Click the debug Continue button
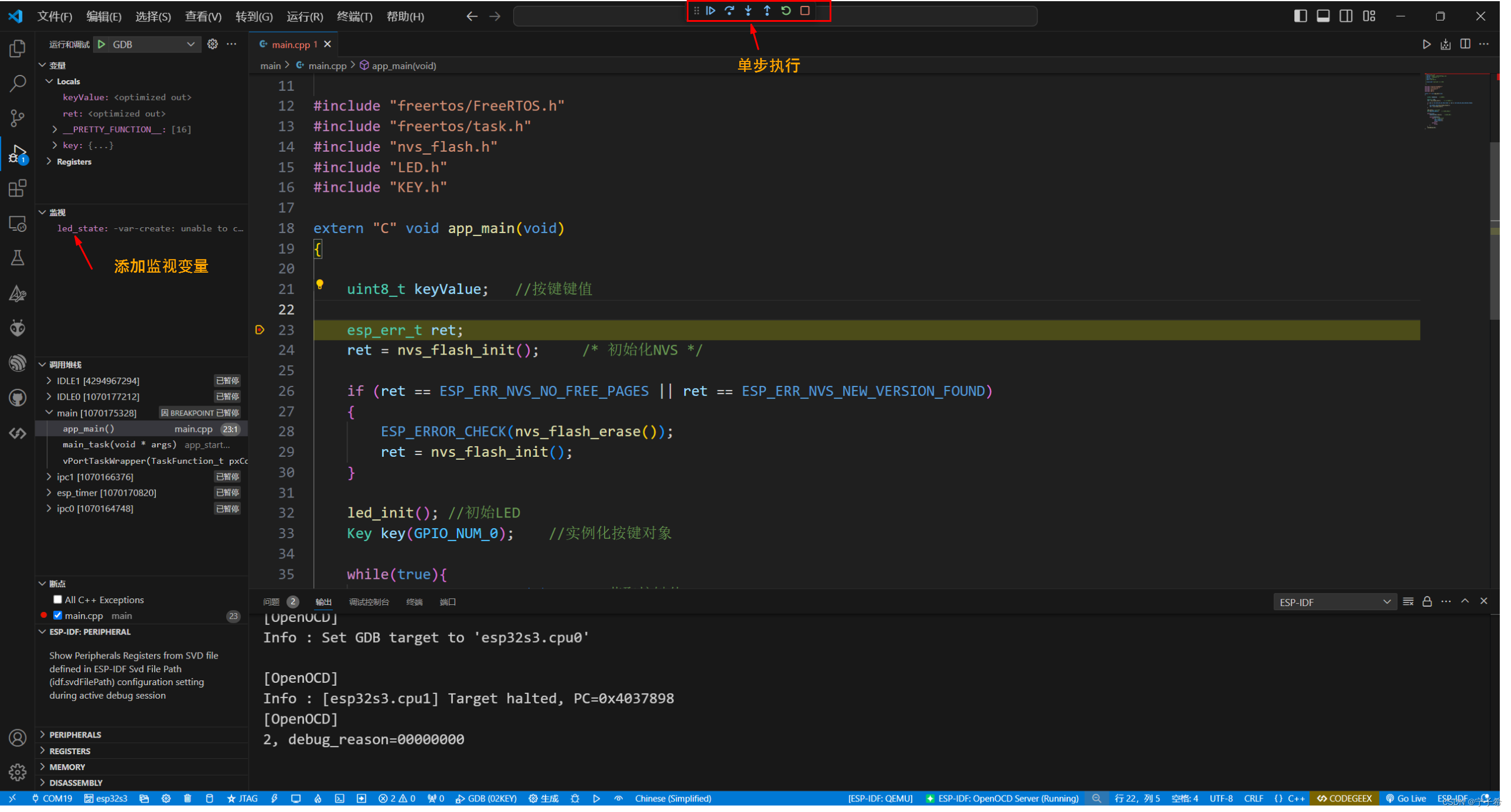This screenshot has width=1511, height=812. [710, 11]
